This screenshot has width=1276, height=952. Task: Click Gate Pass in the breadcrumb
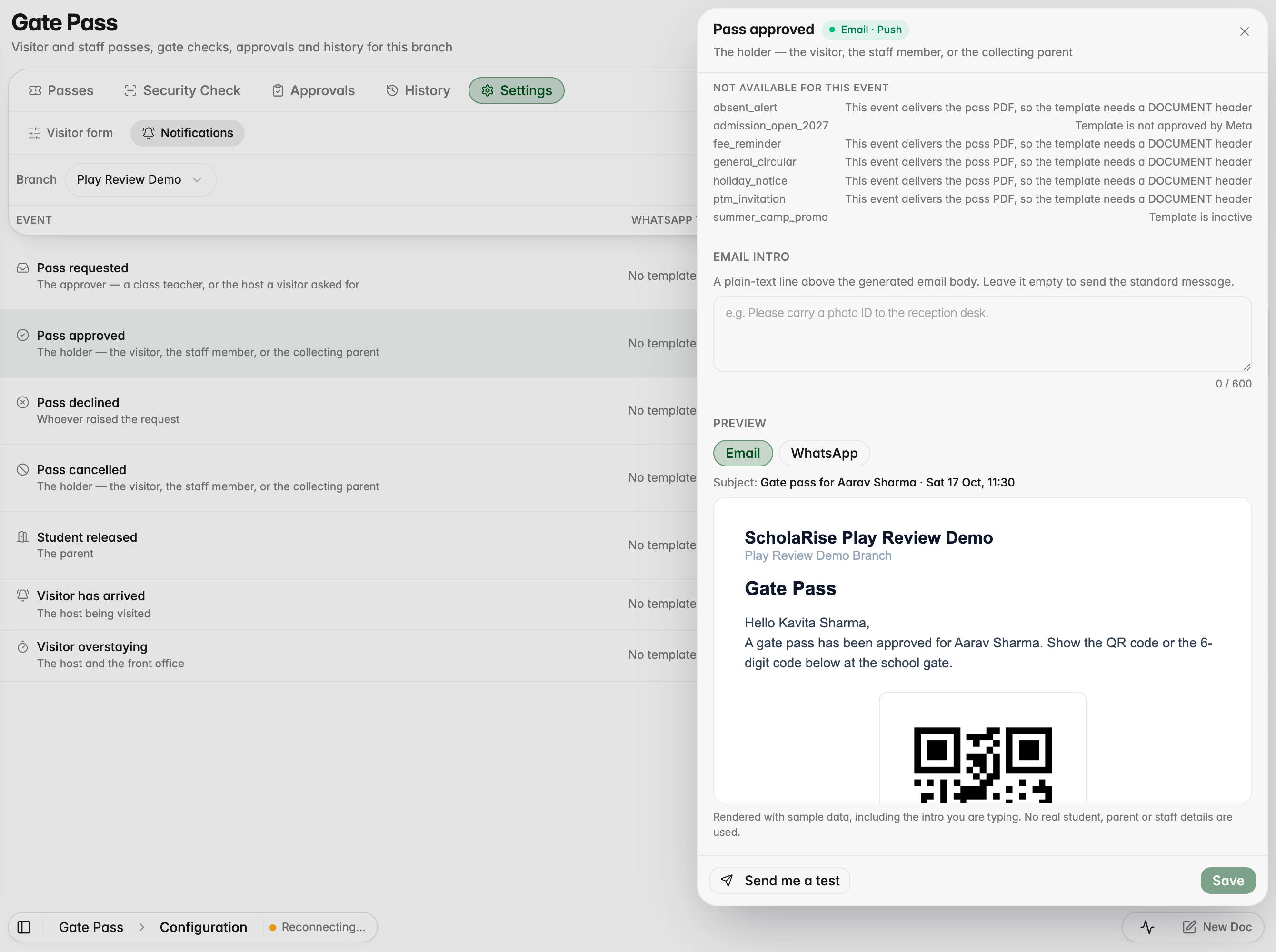(x=91, y=927)
